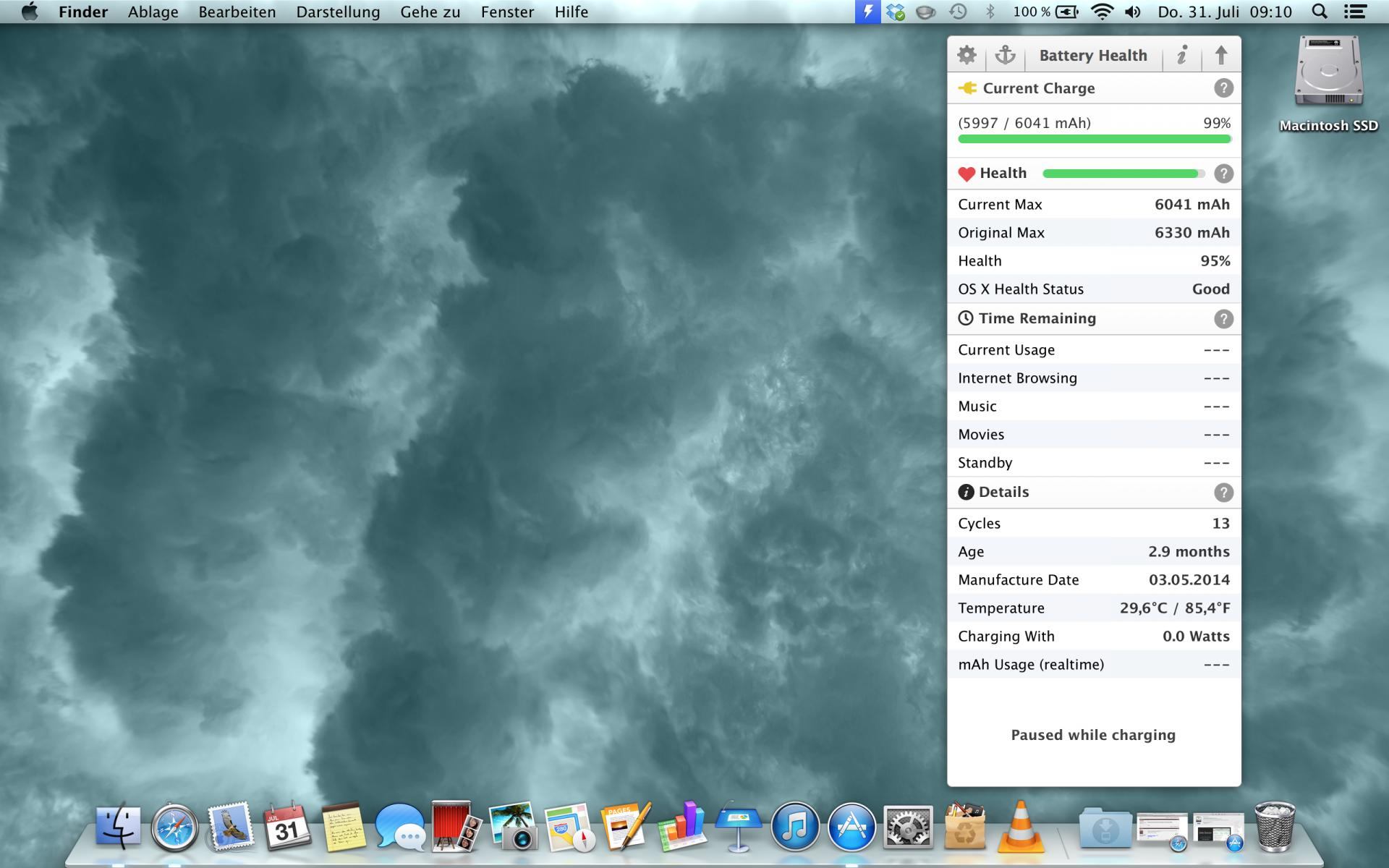Screen dimensions: 1389x868
Task: Open Spotlight search magnifier
Action: click(x=1319, y=12)
